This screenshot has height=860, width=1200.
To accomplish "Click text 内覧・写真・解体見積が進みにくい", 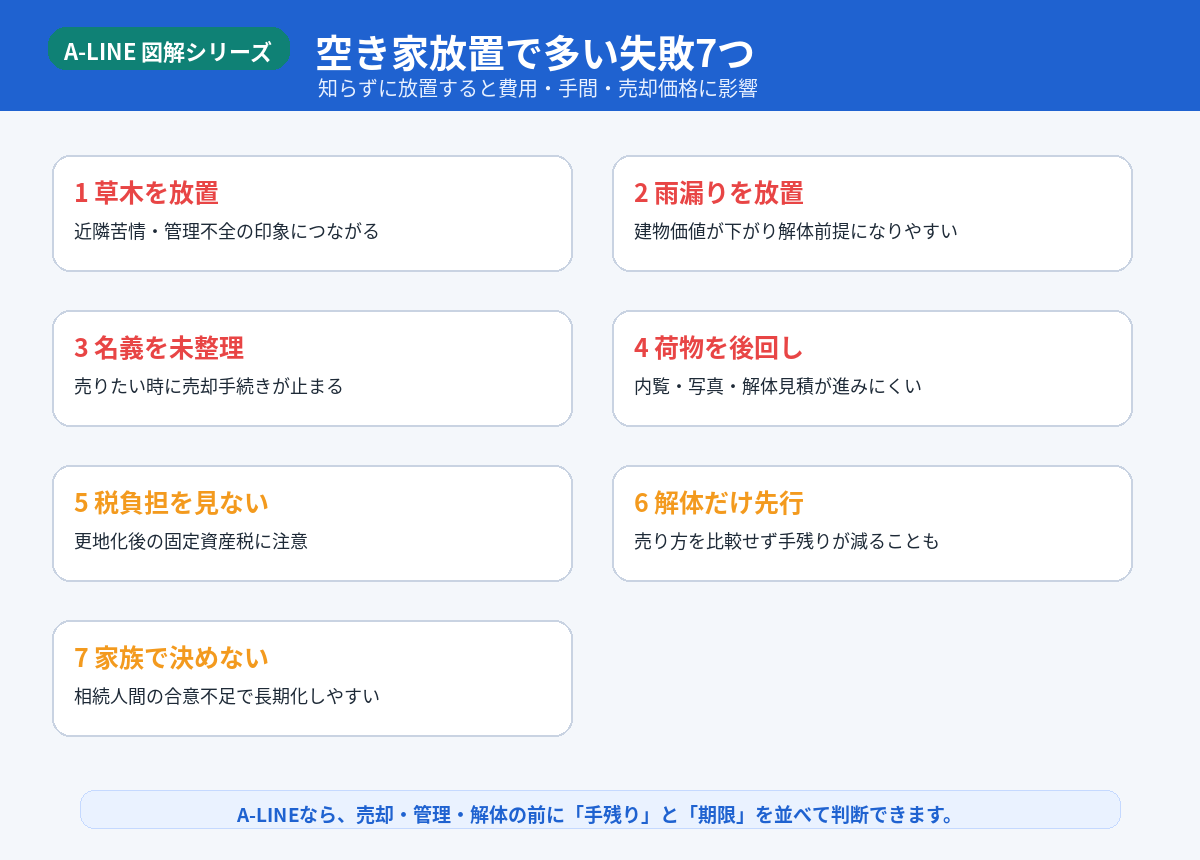I will tap(778, 386).
